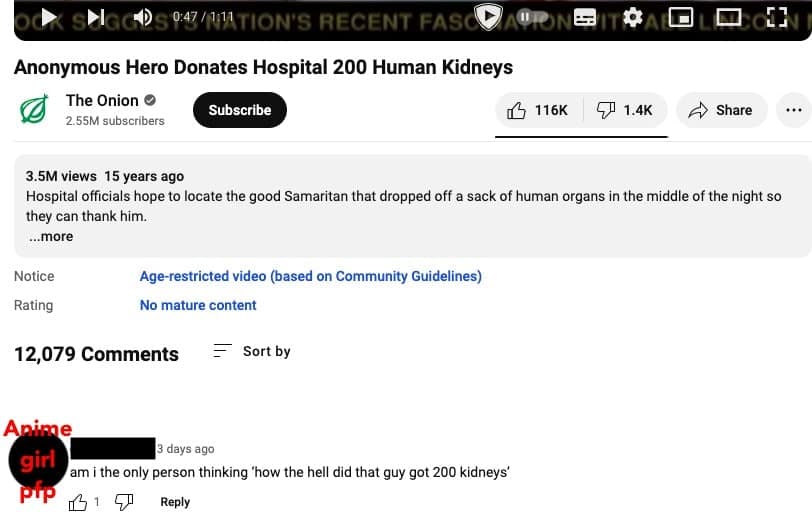Expand description with ...more
The width and height of the screenshot is (812, 530).
tap(51, 237)
